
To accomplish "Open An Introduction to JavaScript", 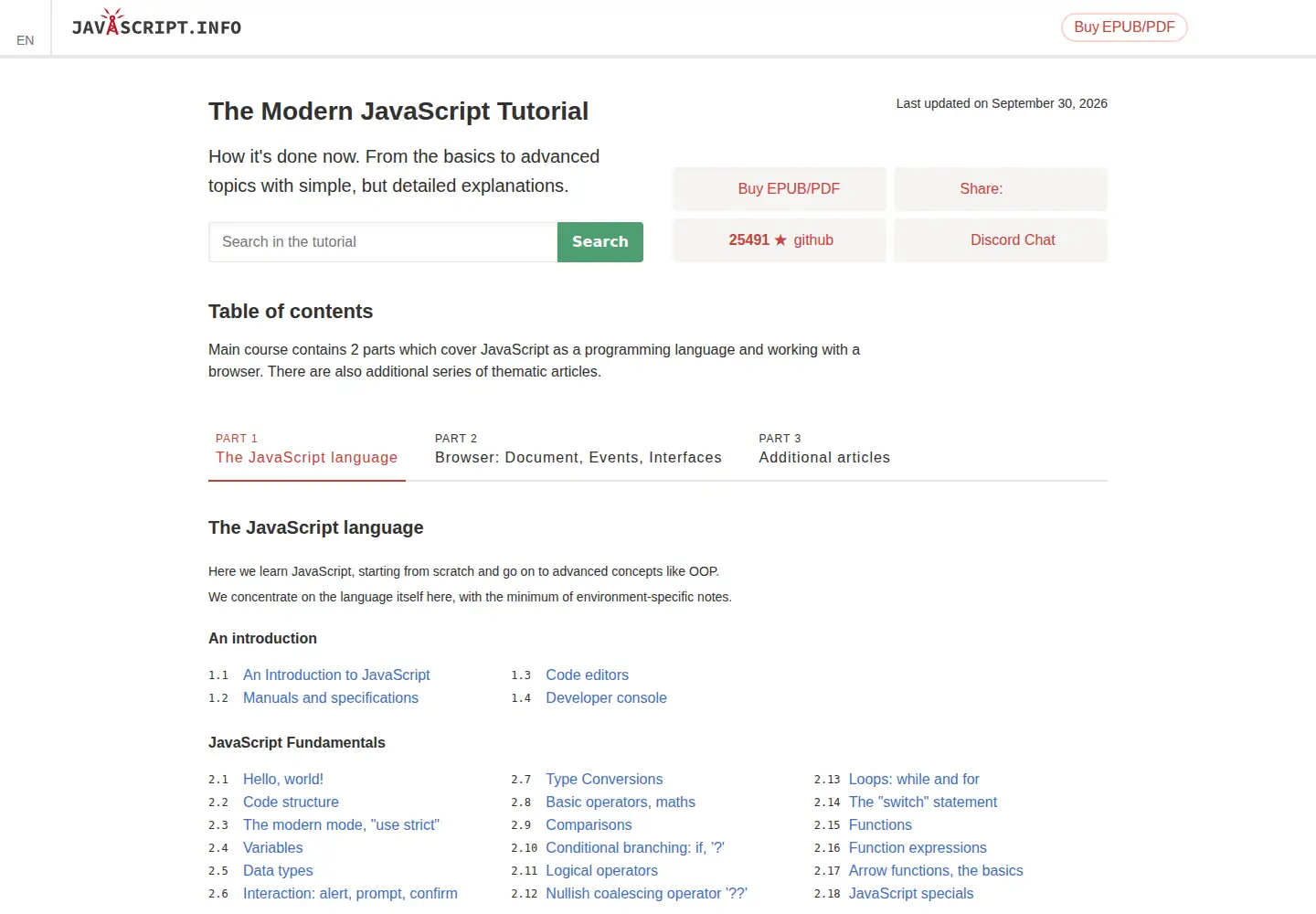I will 336,675.
